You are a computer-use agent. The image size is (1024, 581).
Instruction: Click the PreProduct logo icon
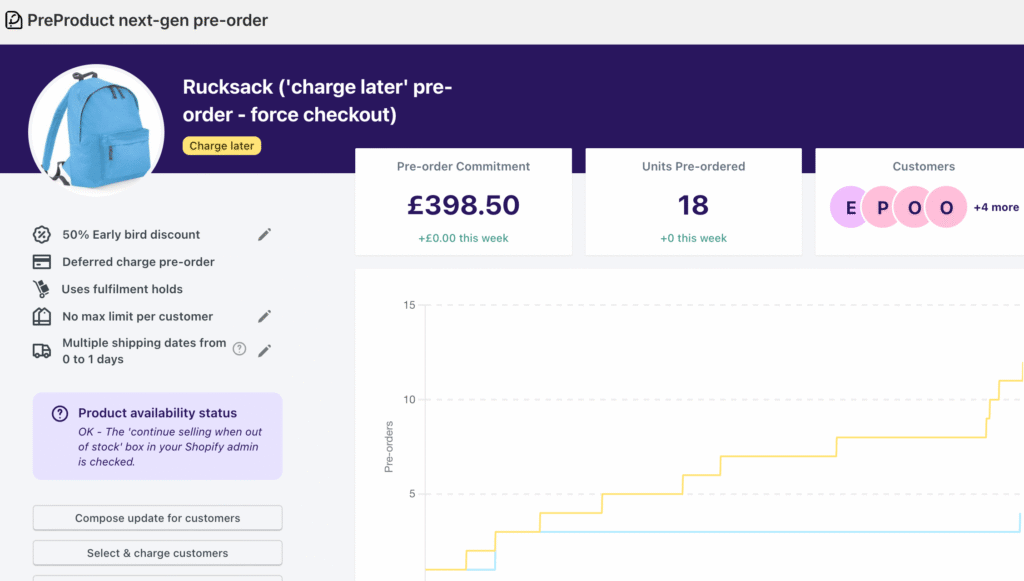click(14, 20)
